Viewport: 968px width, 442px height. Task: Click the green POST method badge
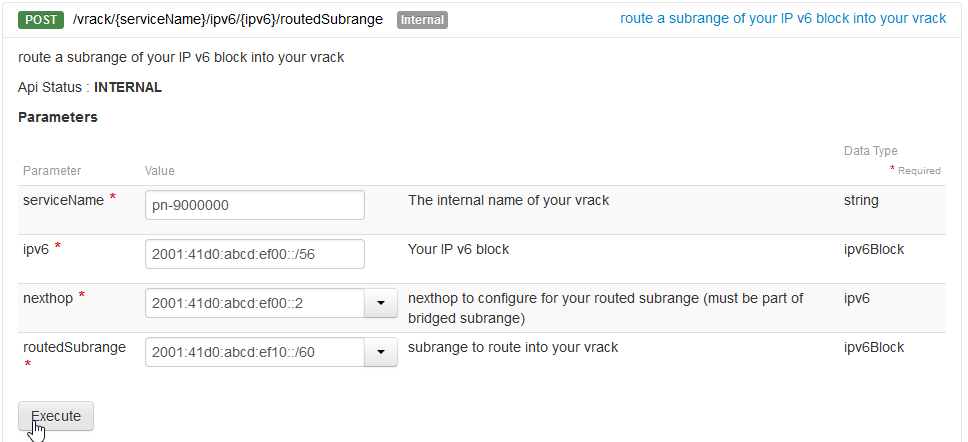click(x=41, y=20)
